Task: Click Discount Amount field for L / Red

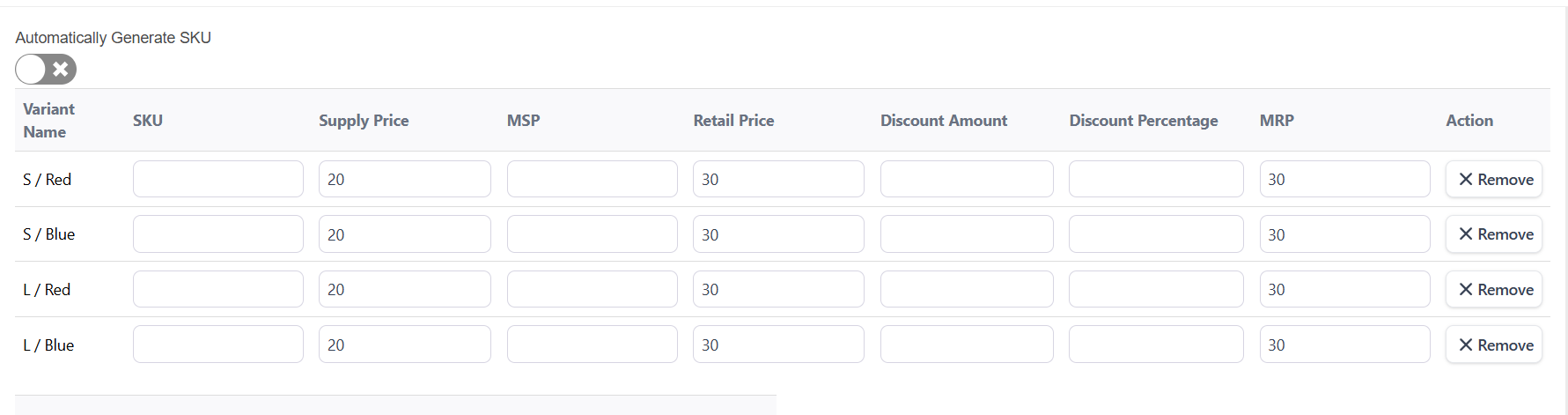Action: [x=966, y=289]
